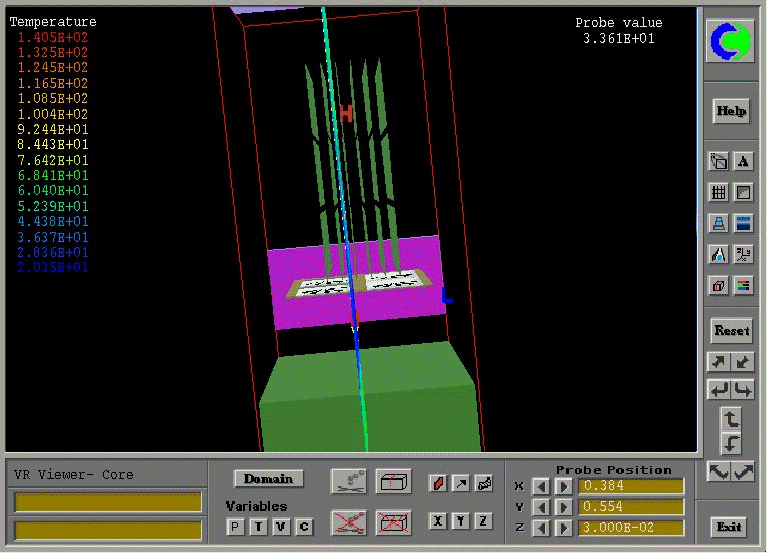Select the V velocity variable

(281, 525)
